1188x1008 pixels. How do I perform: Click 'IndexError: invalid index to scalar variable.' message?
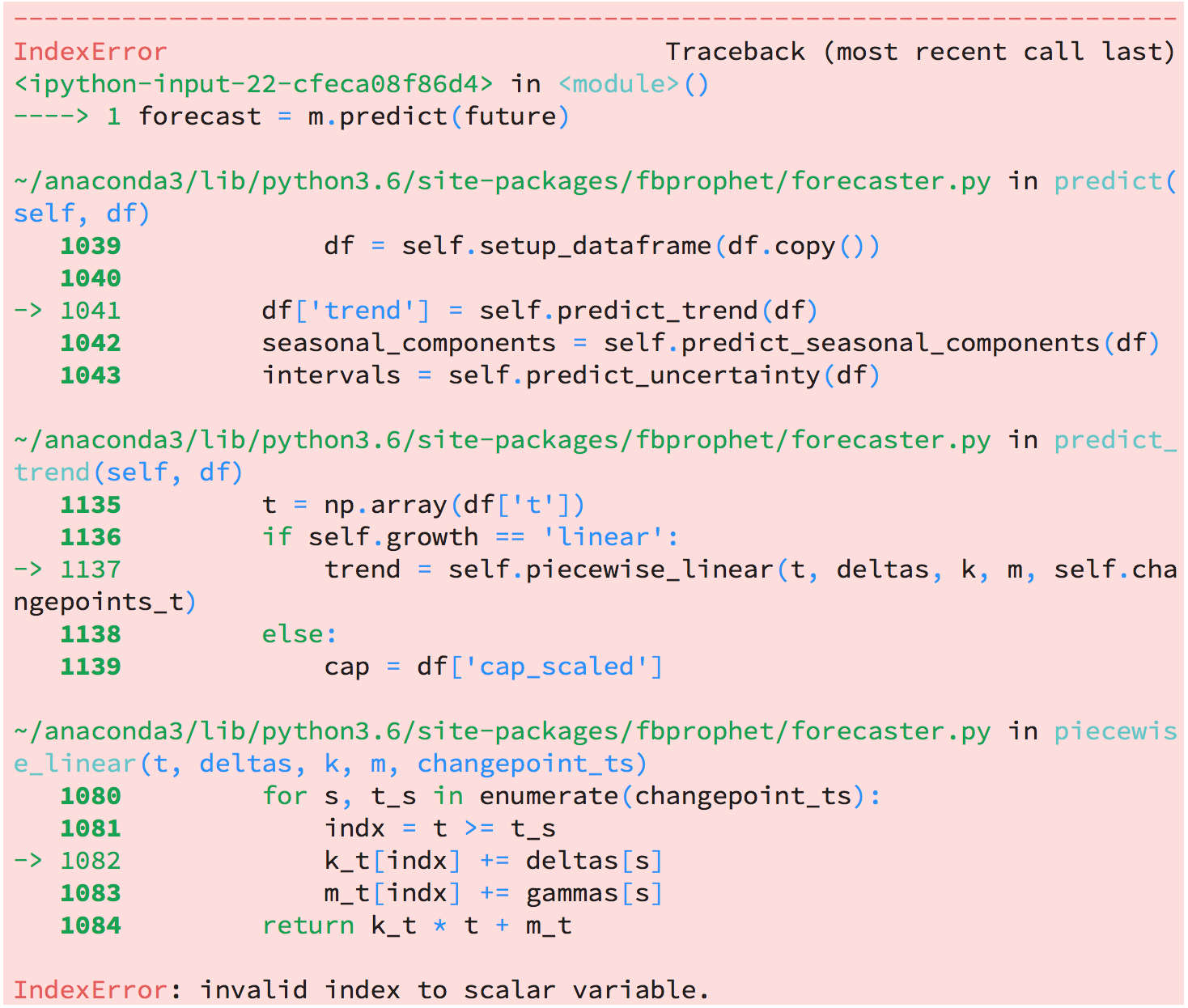[361, 990]
